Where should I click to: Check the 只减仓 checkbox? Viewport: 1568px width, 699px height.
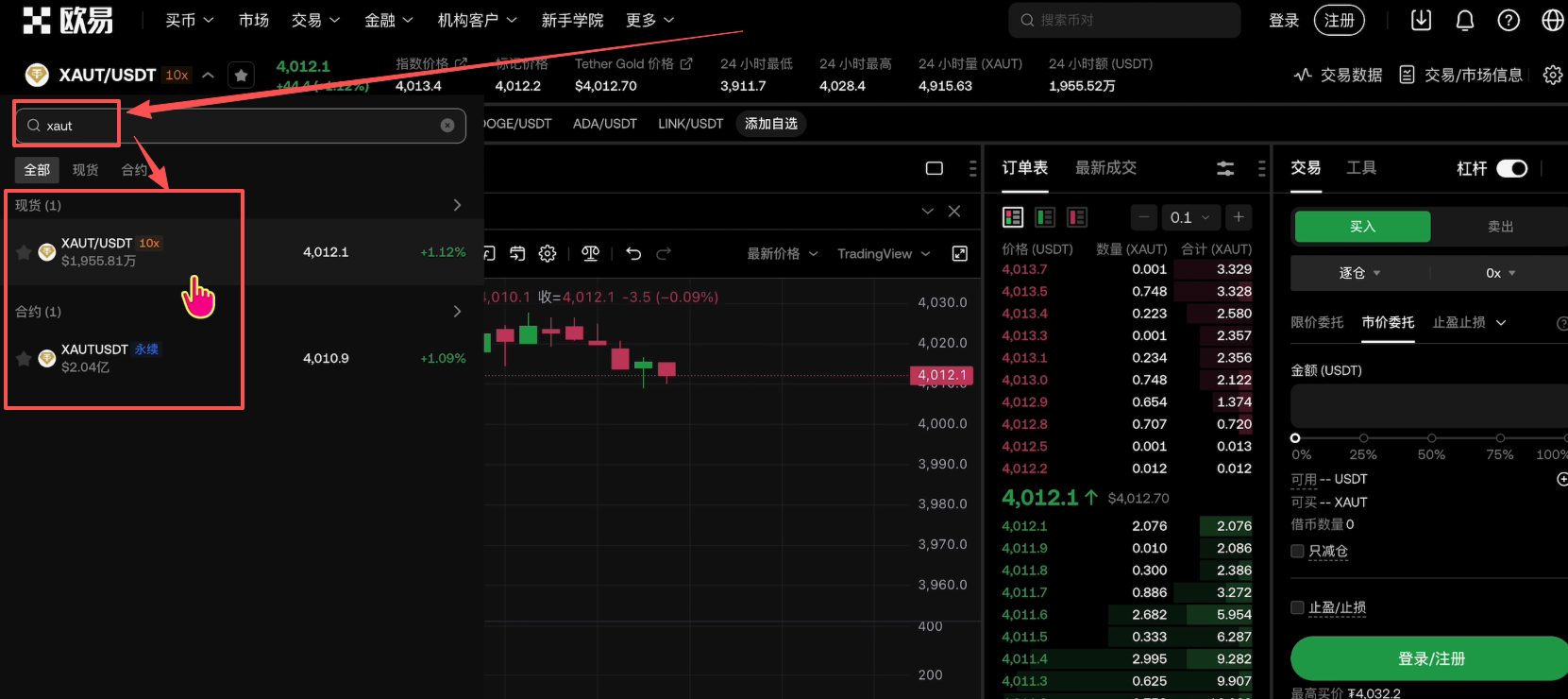point(1297,551)
